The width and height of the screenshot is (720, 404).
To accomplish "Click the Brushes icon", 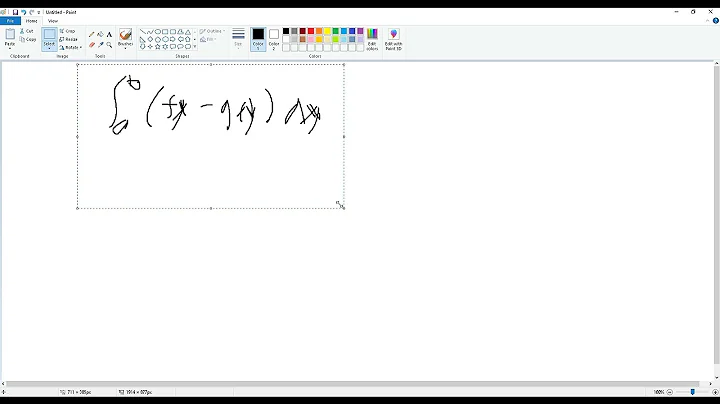I will (125, 35).
